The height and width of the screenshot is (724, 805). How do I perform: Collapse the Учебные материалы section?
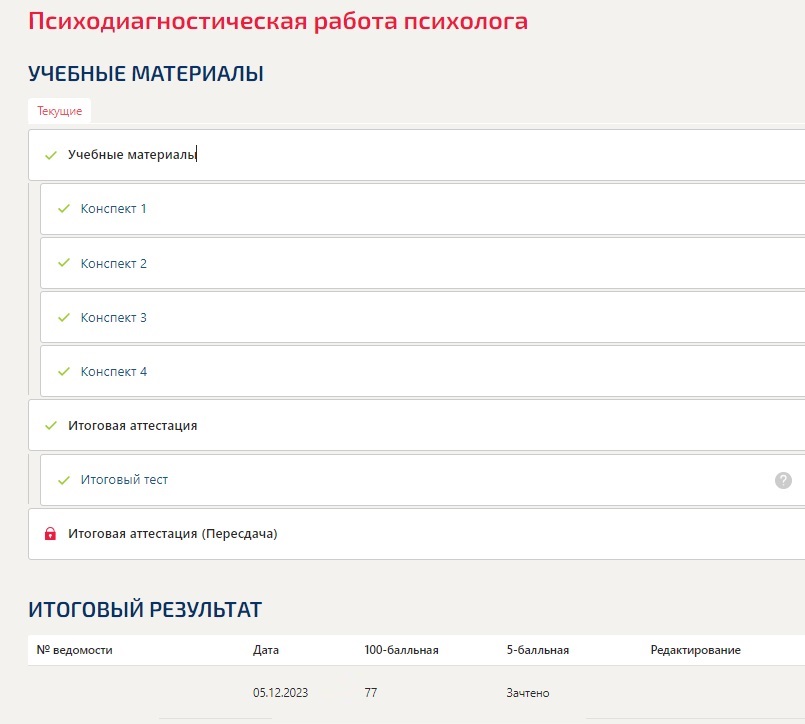tap(132, 155)
